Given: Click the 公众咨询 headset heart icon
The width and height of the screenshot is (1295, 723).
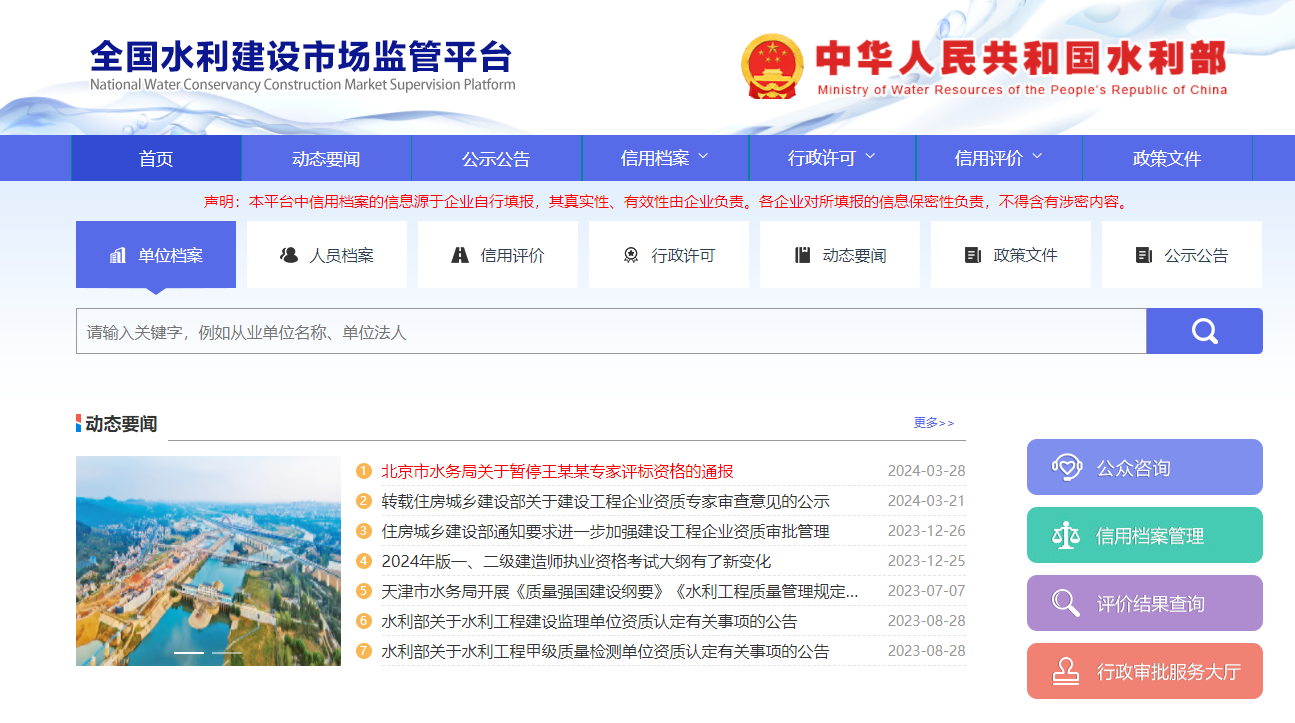Looking at the screenshot, I should point(1067,467).
